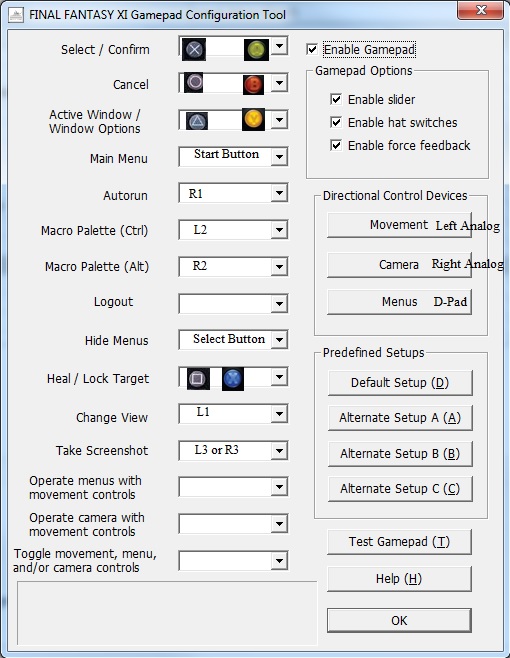Click the PlayStation Circle icon beside Cancel
Image resolution: width=510 pixels, height=658 pixels.
point(194,82)
